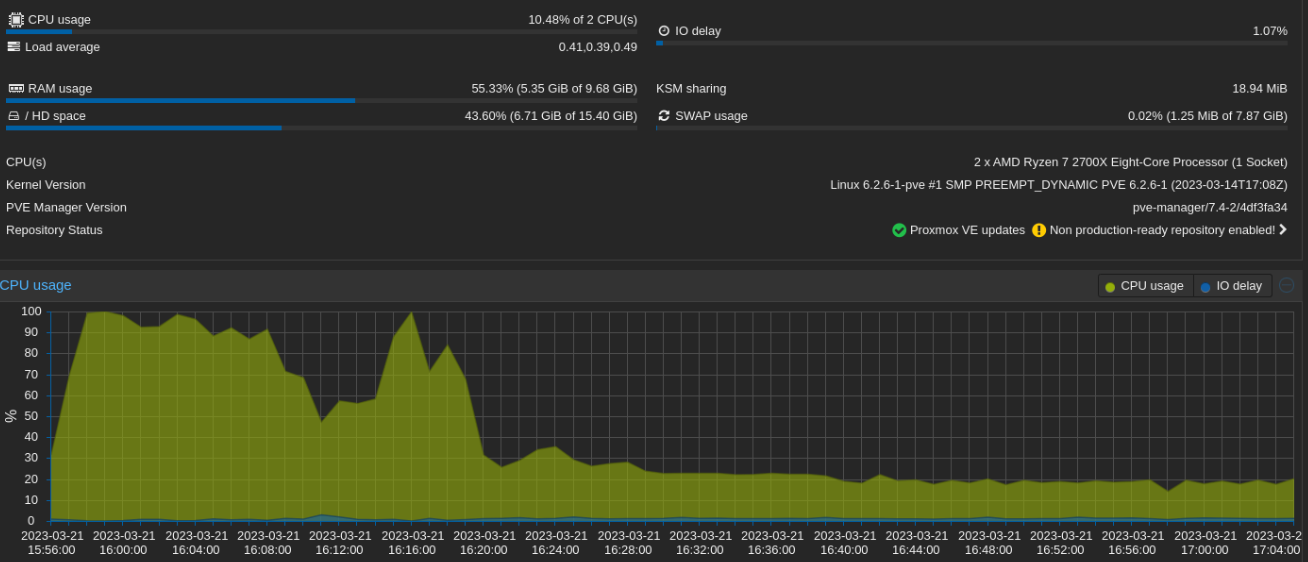Click 'Non production-ready repository enabled!' warning

tap(1162, 230)
